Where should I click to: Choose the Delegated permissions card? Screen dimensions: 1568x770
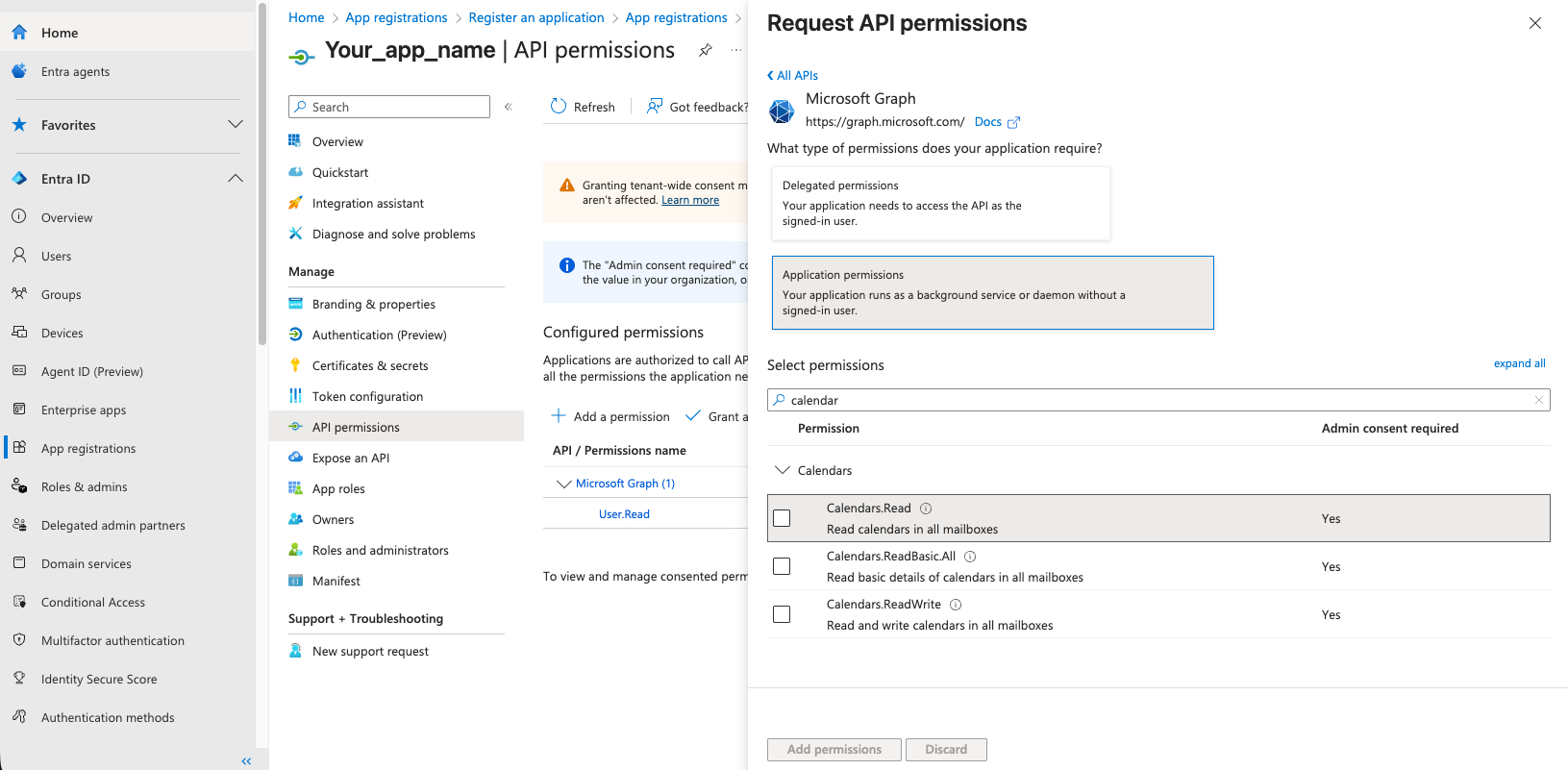940,203
